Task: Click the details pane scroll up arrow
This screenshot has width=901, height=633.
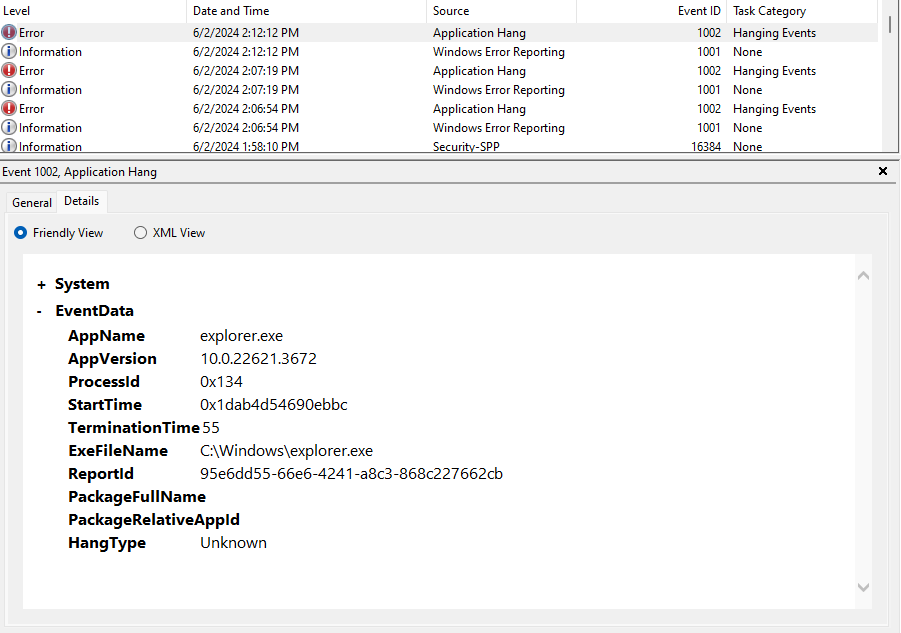Action: click(863, 276)
